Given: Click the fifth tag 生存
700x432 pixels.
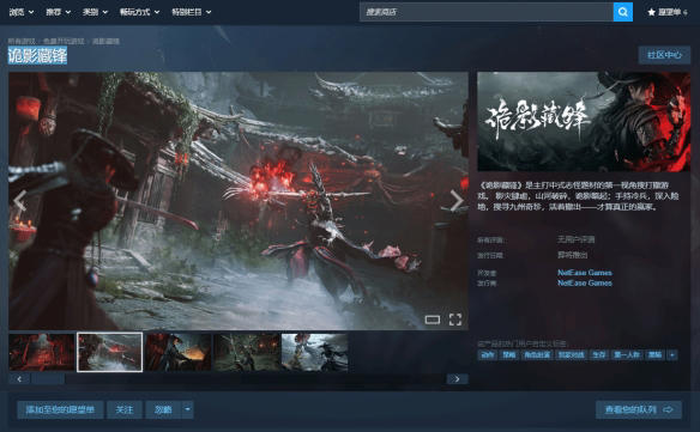Looking at the screenshot, I should (x=599, y=355).
